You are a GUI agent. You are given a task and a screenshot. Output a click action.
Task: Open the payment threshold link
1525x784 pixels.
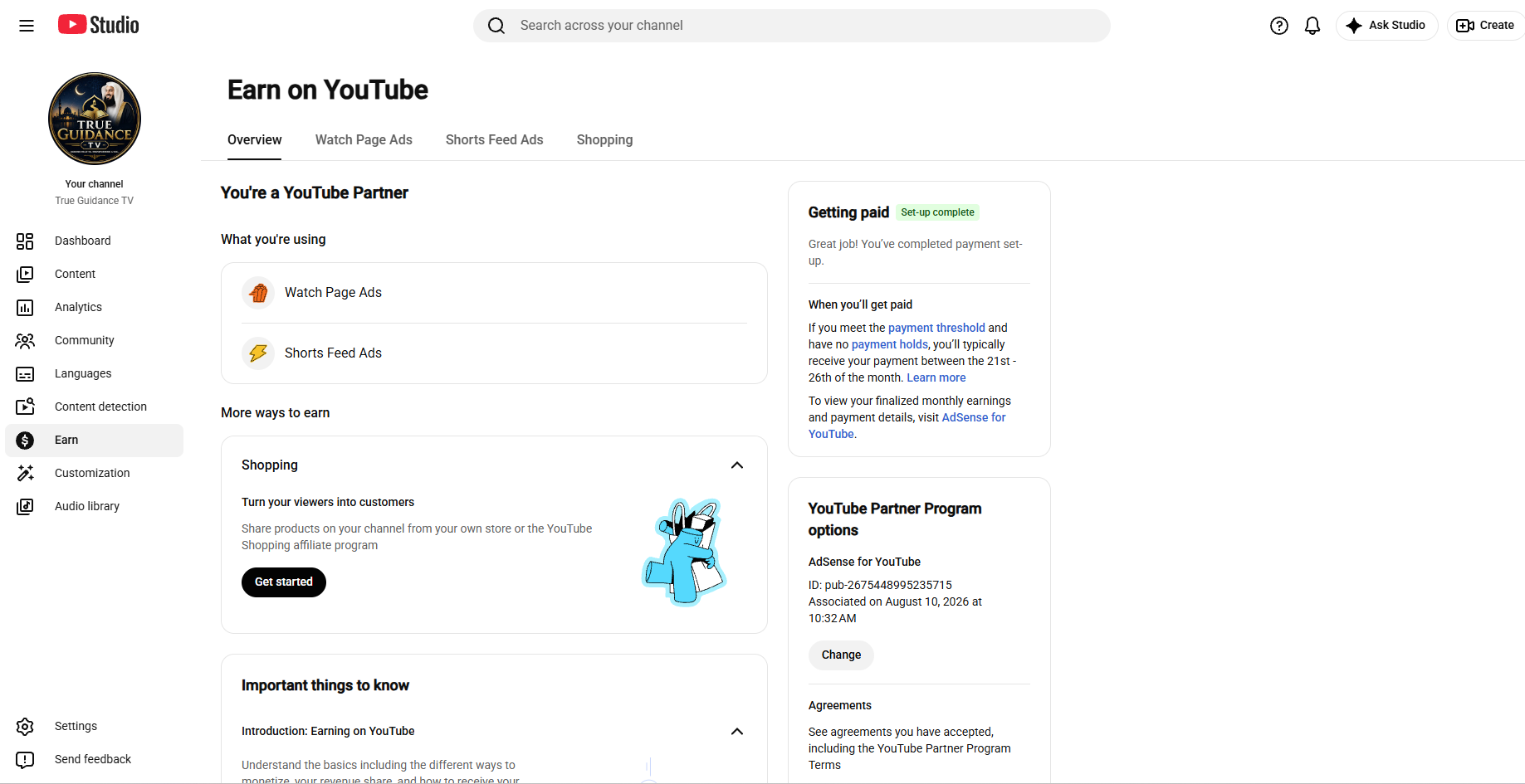tap(936, 328)
